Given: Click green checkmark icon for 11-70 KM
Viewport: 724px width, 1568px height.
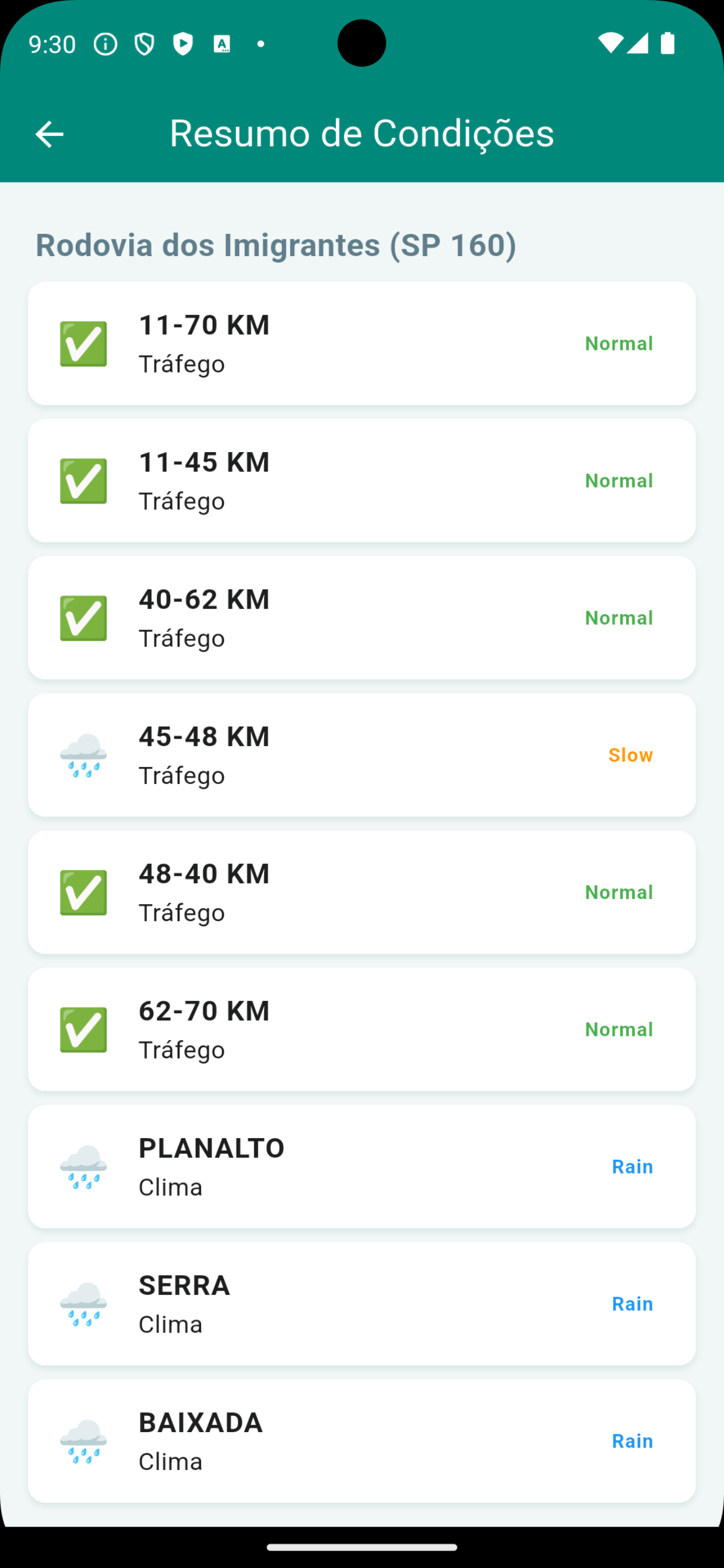Looking at the screenshot, I should [x=83, y=344].
